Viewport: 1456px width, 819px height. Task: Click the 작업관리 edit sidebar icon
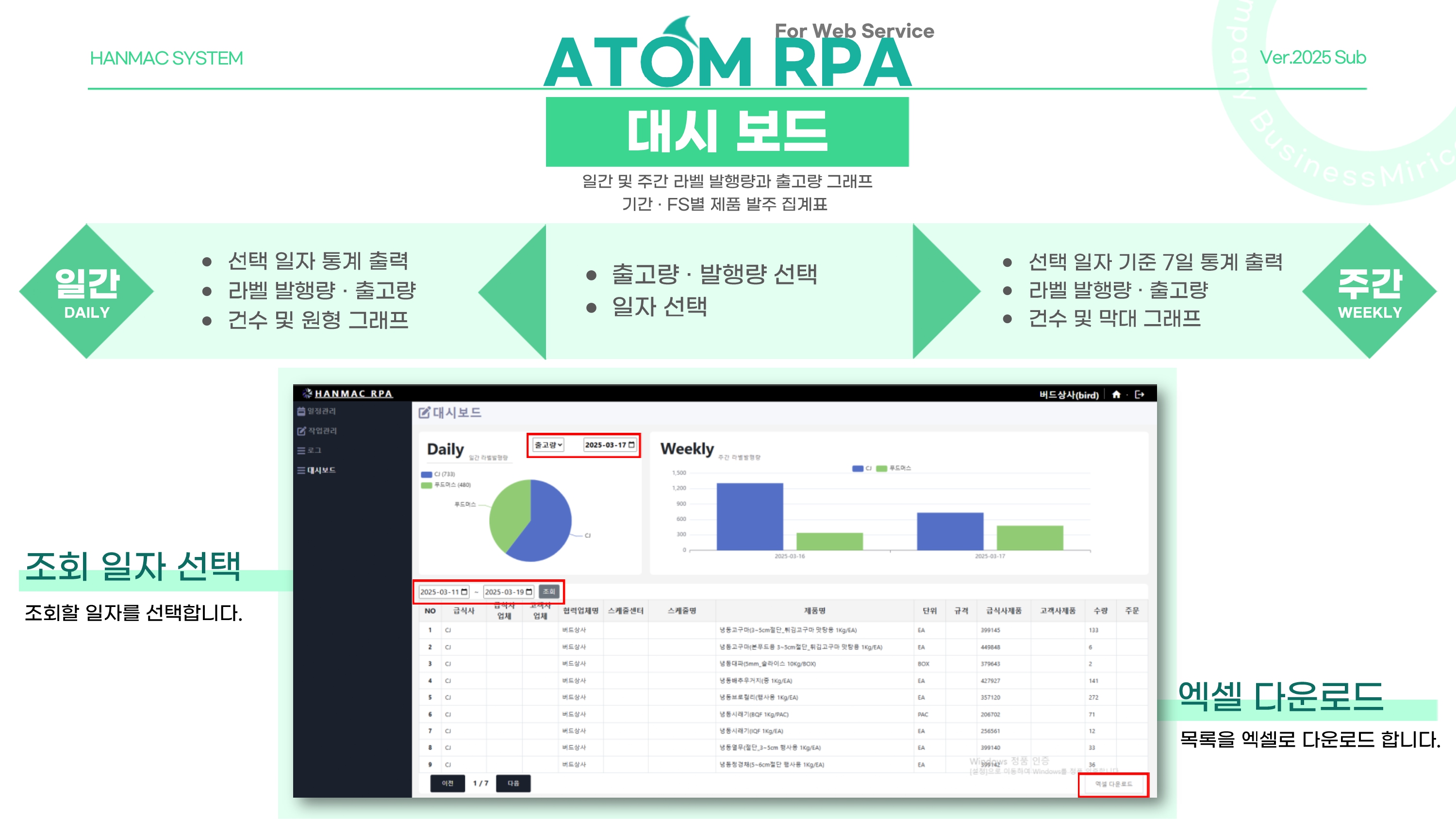click(x=301, y=431)
